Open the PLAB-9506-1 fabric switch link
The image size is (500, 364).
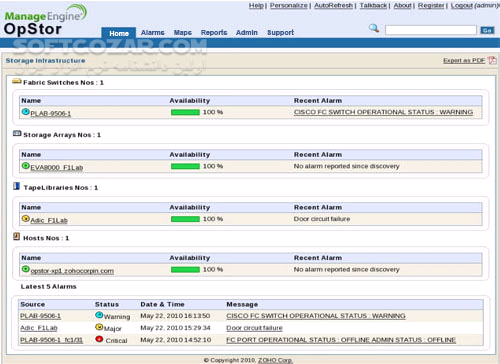(x=51, y=113)
